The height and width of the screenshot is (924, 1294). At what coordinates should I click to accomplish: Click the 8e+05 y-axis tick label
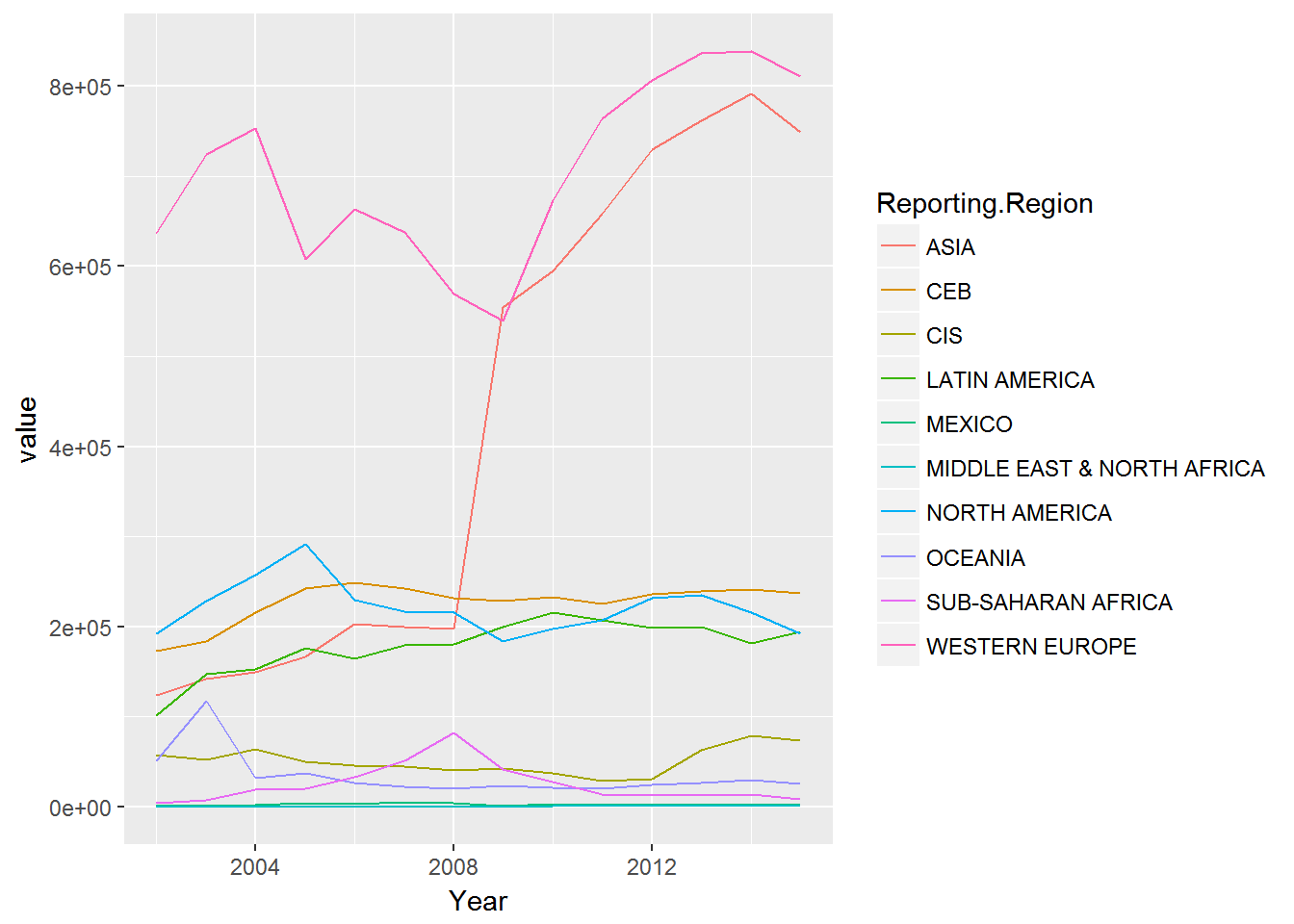(x=80, y=87)
